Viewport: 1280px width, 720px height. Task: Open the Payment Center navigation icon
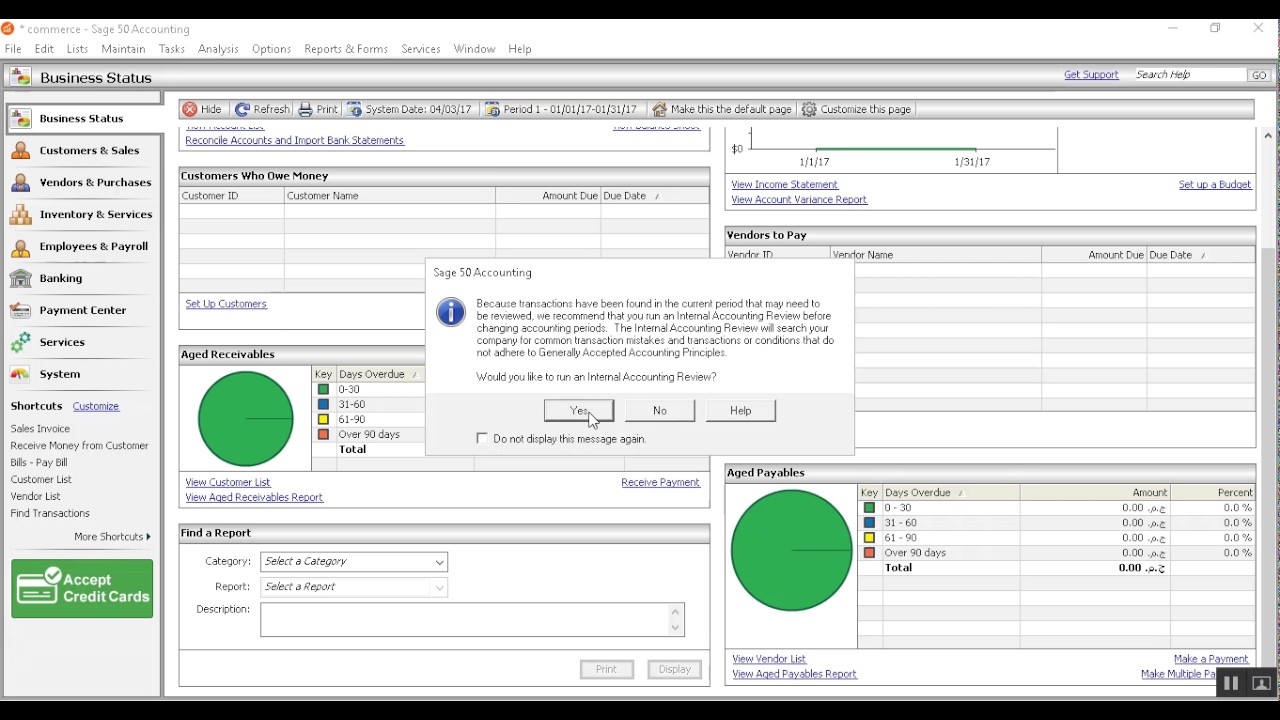pos(21,310)
